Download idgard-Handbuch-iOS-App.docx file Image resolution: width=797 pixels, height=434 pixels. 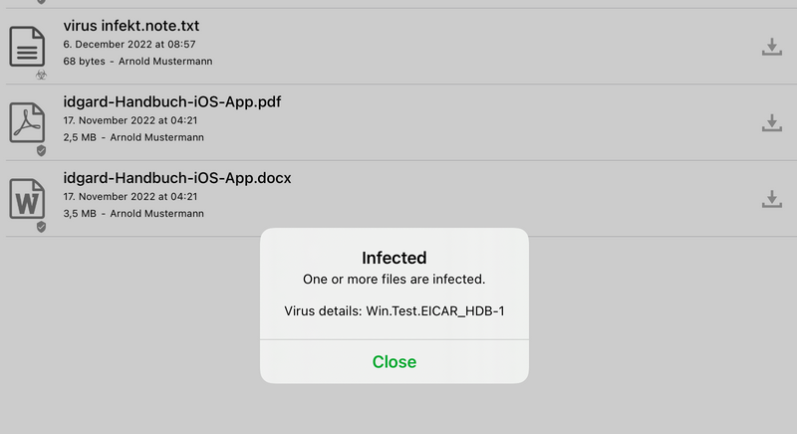[772, 199]
